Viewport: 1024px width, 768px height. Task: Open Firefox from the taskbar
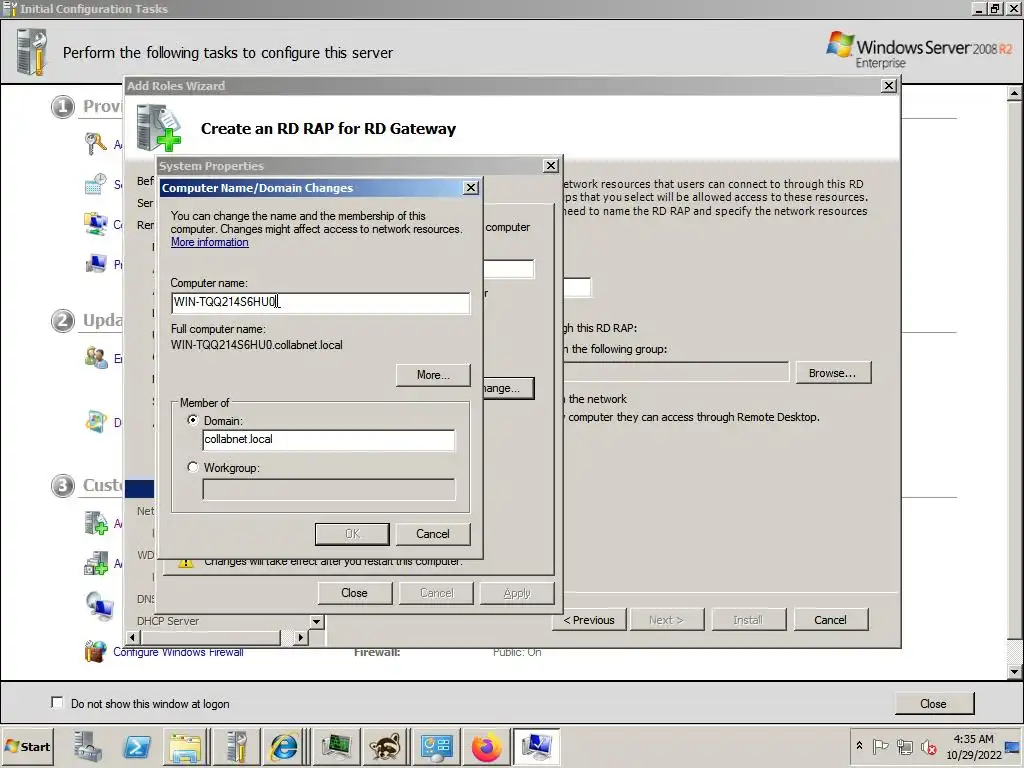tap(486, 746)
